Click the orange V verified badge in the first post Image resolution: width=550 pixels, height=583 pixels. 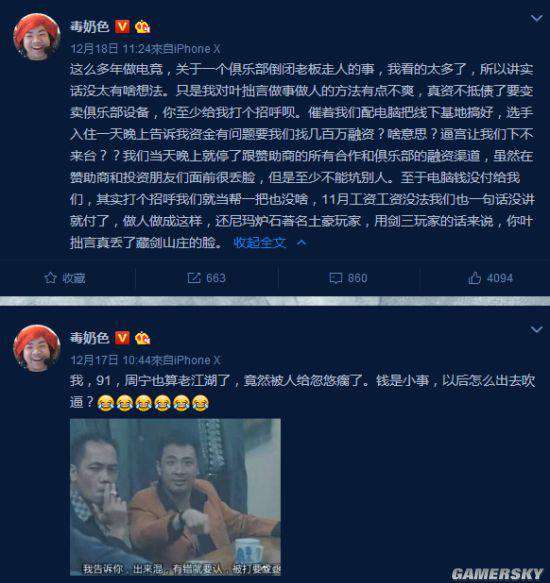(122, 26)
